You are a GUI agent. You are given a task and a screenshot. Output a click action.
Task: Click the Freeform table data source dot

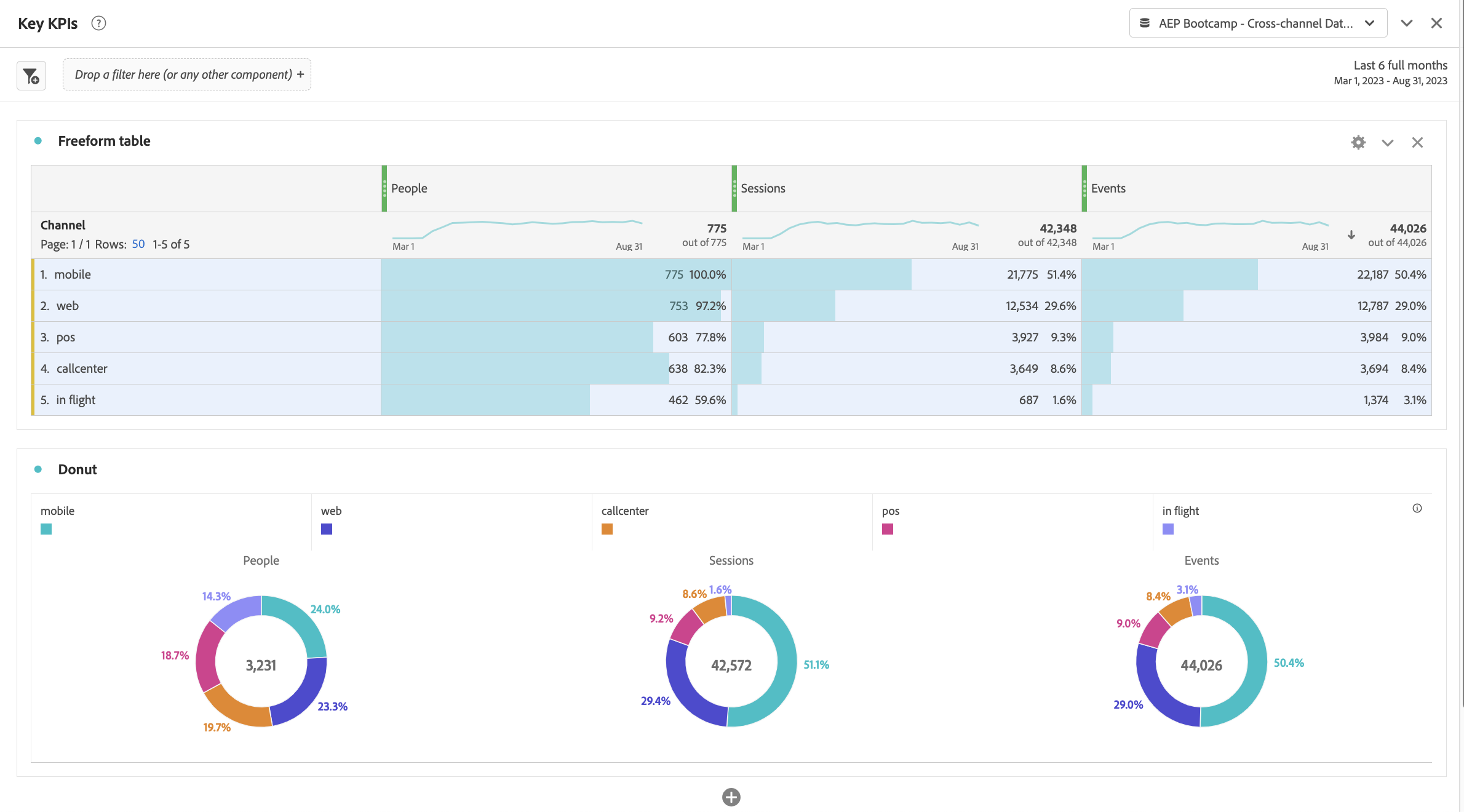[x=38, y=141]
